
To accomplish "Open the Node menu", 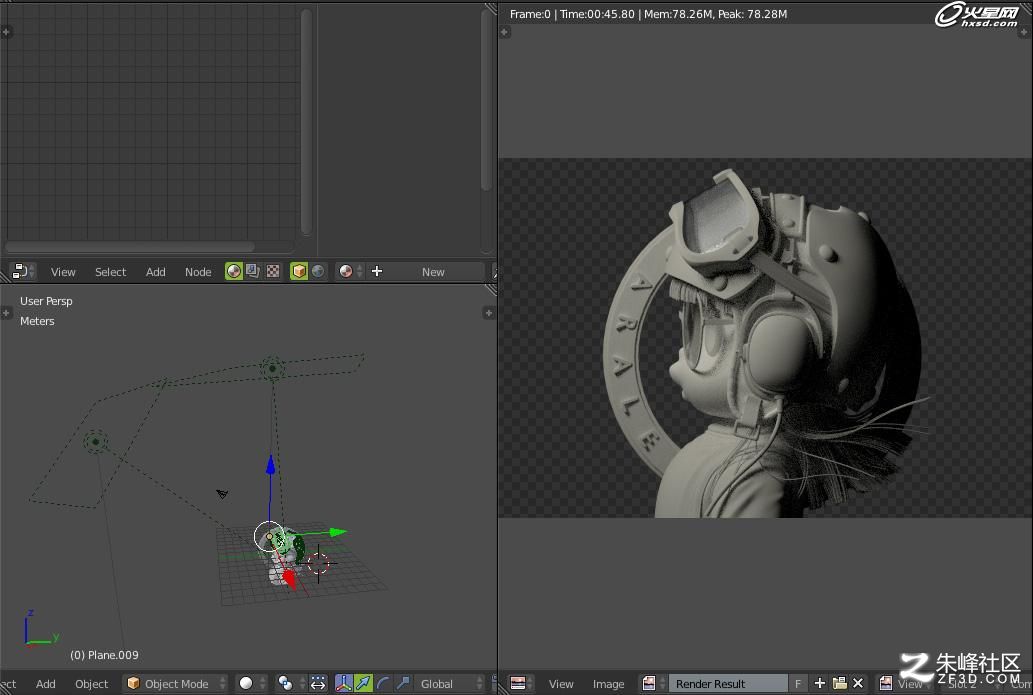I will pos(198,272).
